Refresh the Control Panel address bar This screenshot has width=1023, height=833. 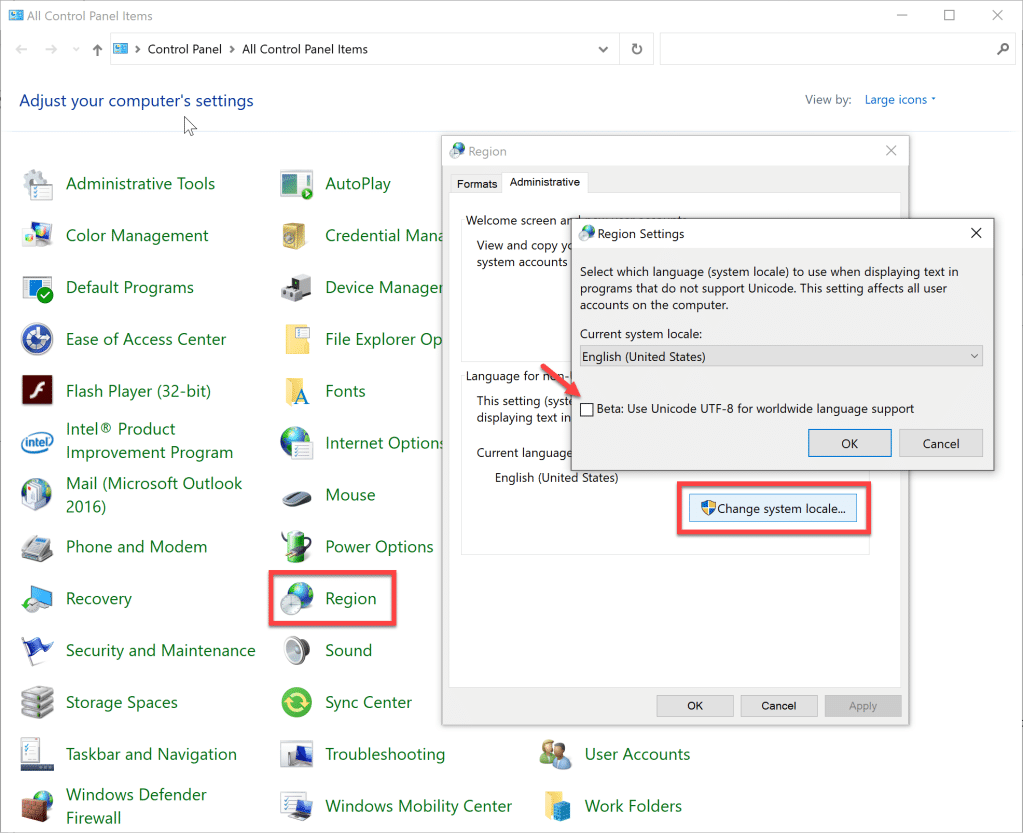tap(637, 49)
